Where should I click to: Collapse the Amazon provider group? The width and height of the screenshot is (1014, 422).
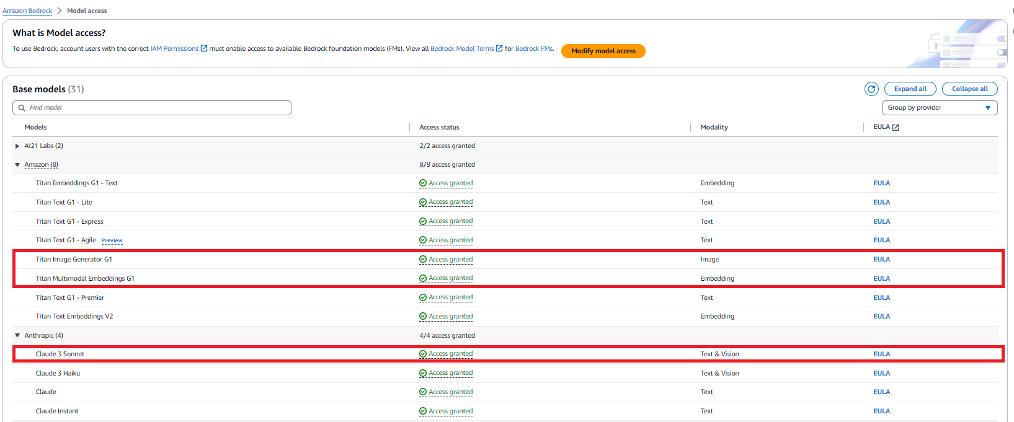point(17,165)
